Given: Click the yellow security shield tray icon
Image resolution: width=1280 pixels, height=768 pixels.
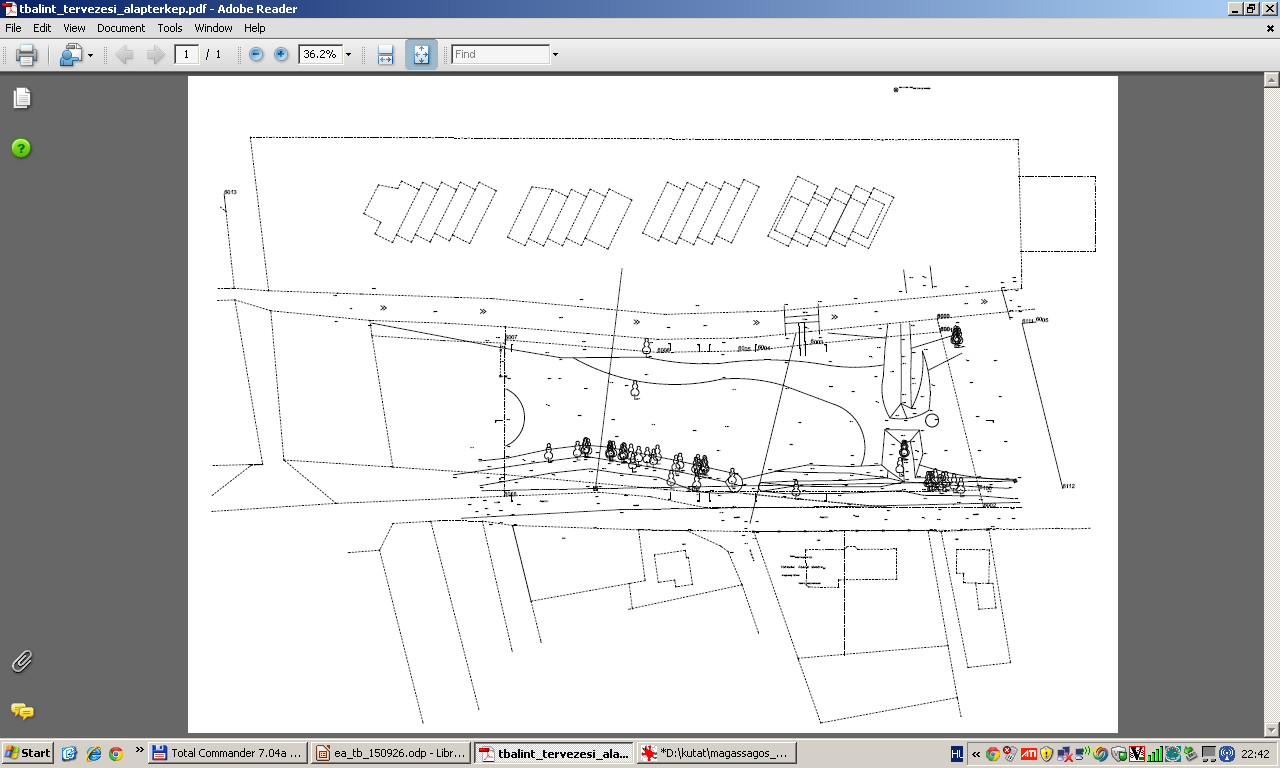Looking at the screenshot, I should pos(1046,754).
